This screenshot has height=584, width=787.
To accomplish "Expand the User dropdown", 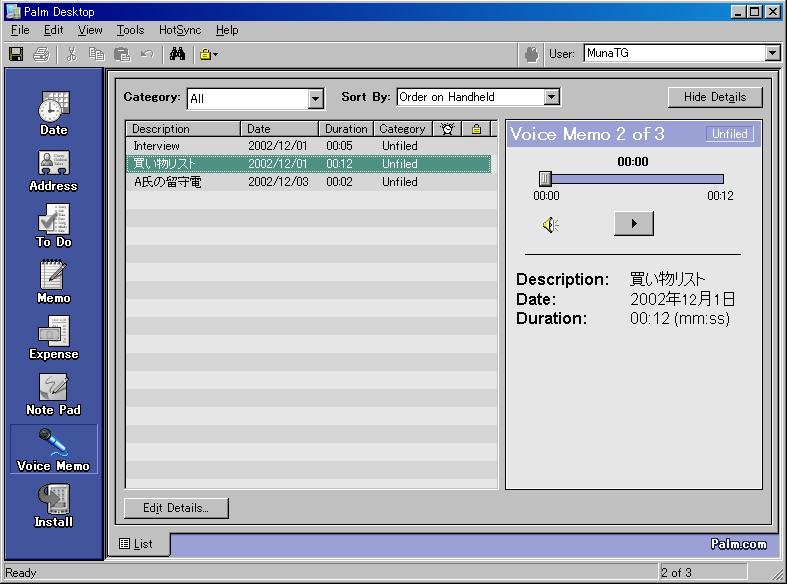I will [772, 53].
